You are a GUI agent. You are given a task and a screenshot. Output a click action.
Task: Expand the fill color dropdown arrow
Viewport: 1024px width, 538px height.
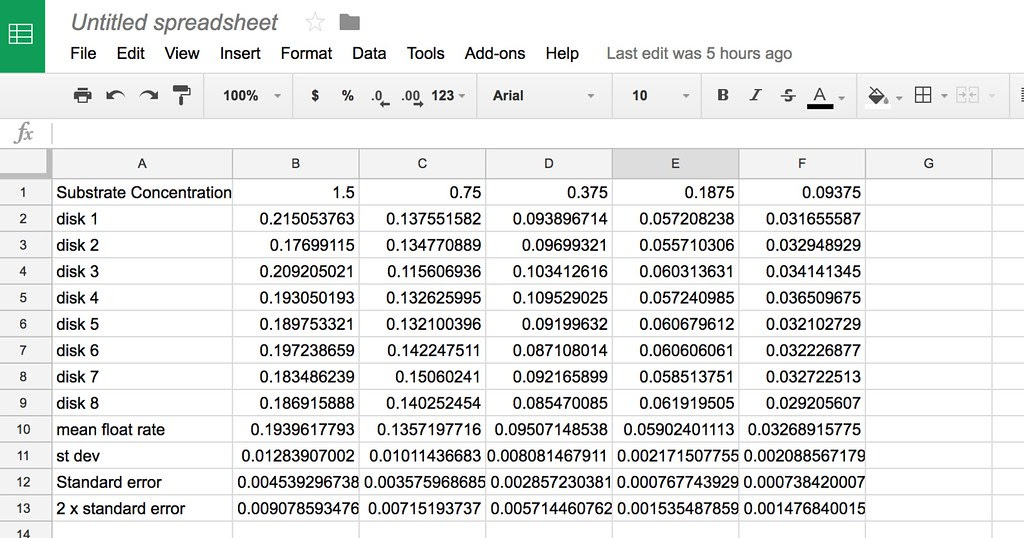point(899,98)
